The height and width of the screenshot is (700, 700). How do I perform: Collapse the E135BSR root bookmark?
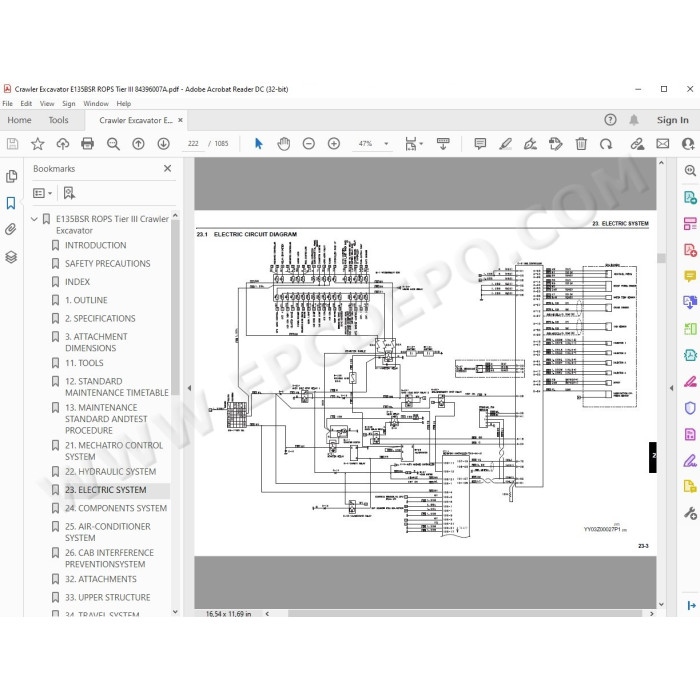pos(34,219)
